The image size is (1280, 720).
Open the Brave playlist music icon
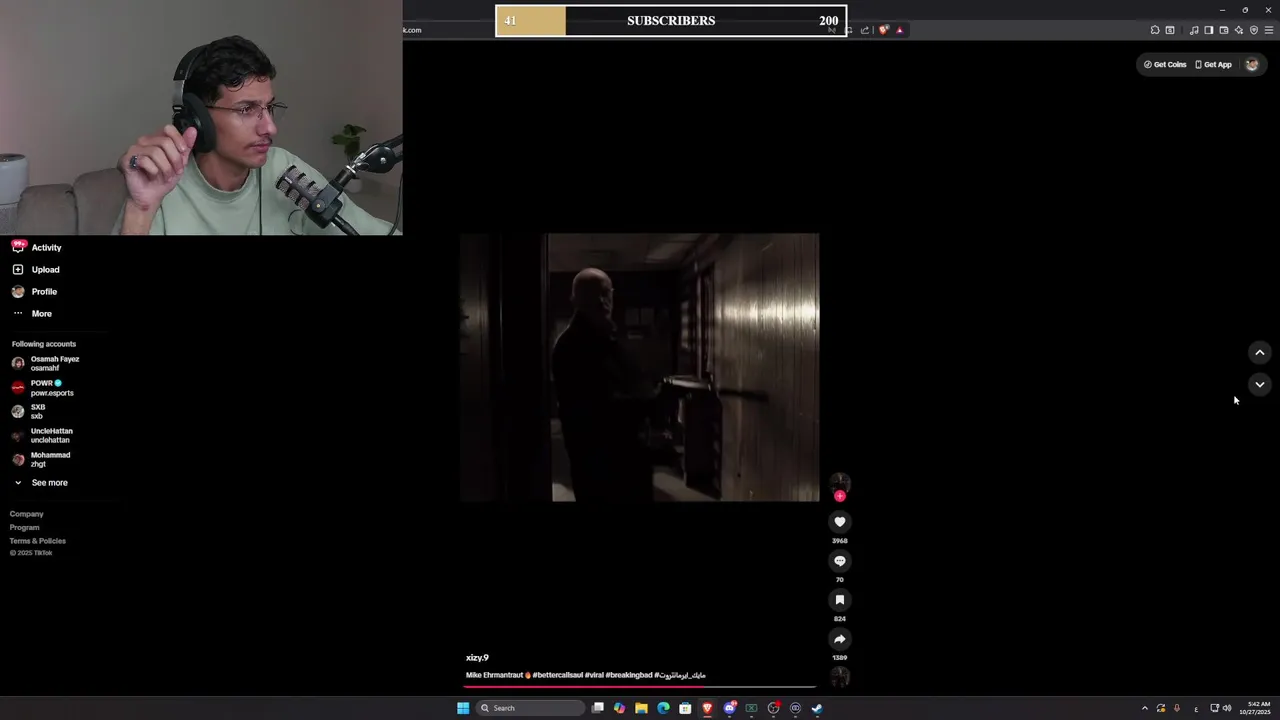click(x=1194, y=30)
